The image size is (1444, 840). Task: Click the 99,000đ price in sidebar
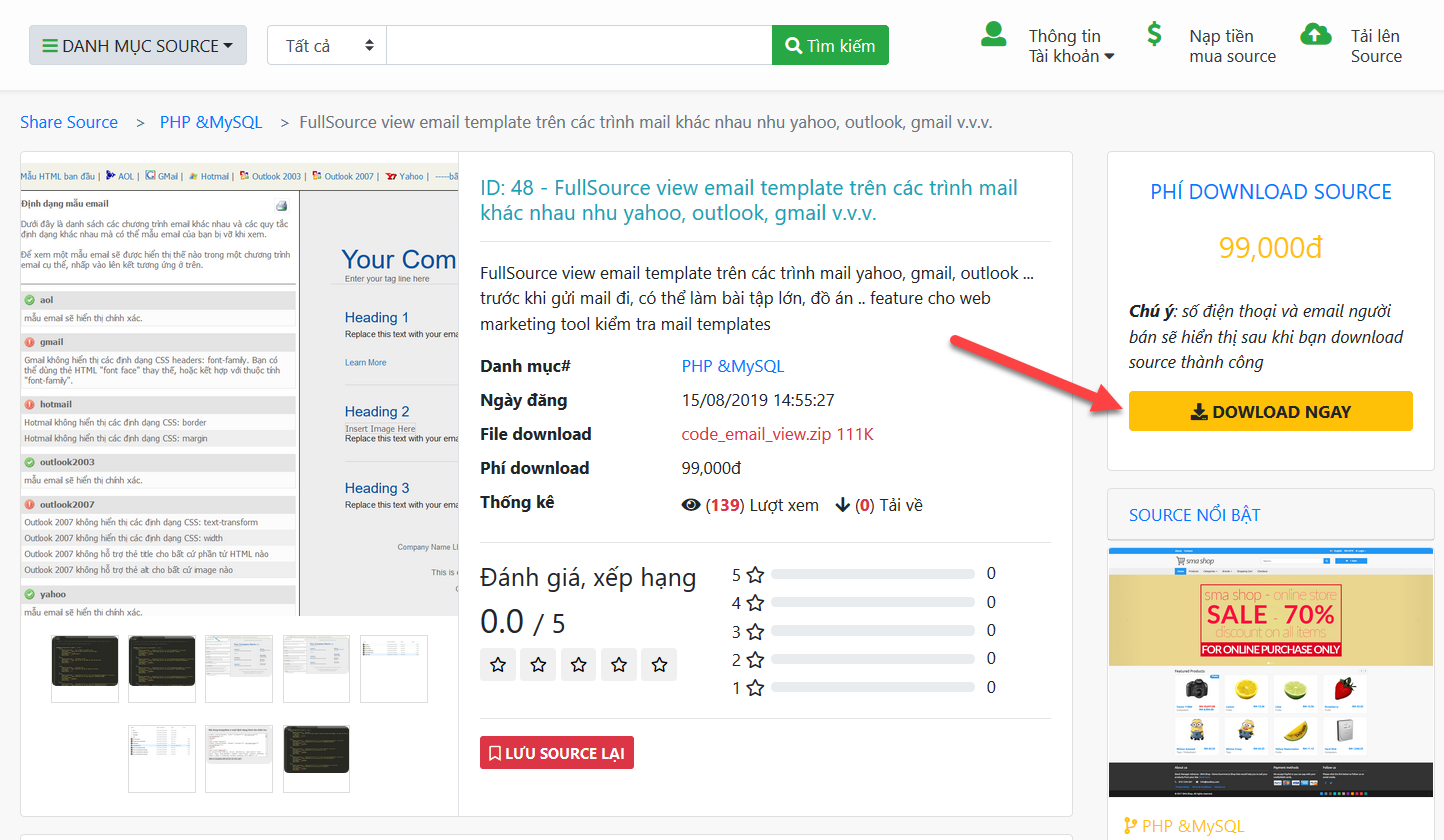click(1270, 248)
